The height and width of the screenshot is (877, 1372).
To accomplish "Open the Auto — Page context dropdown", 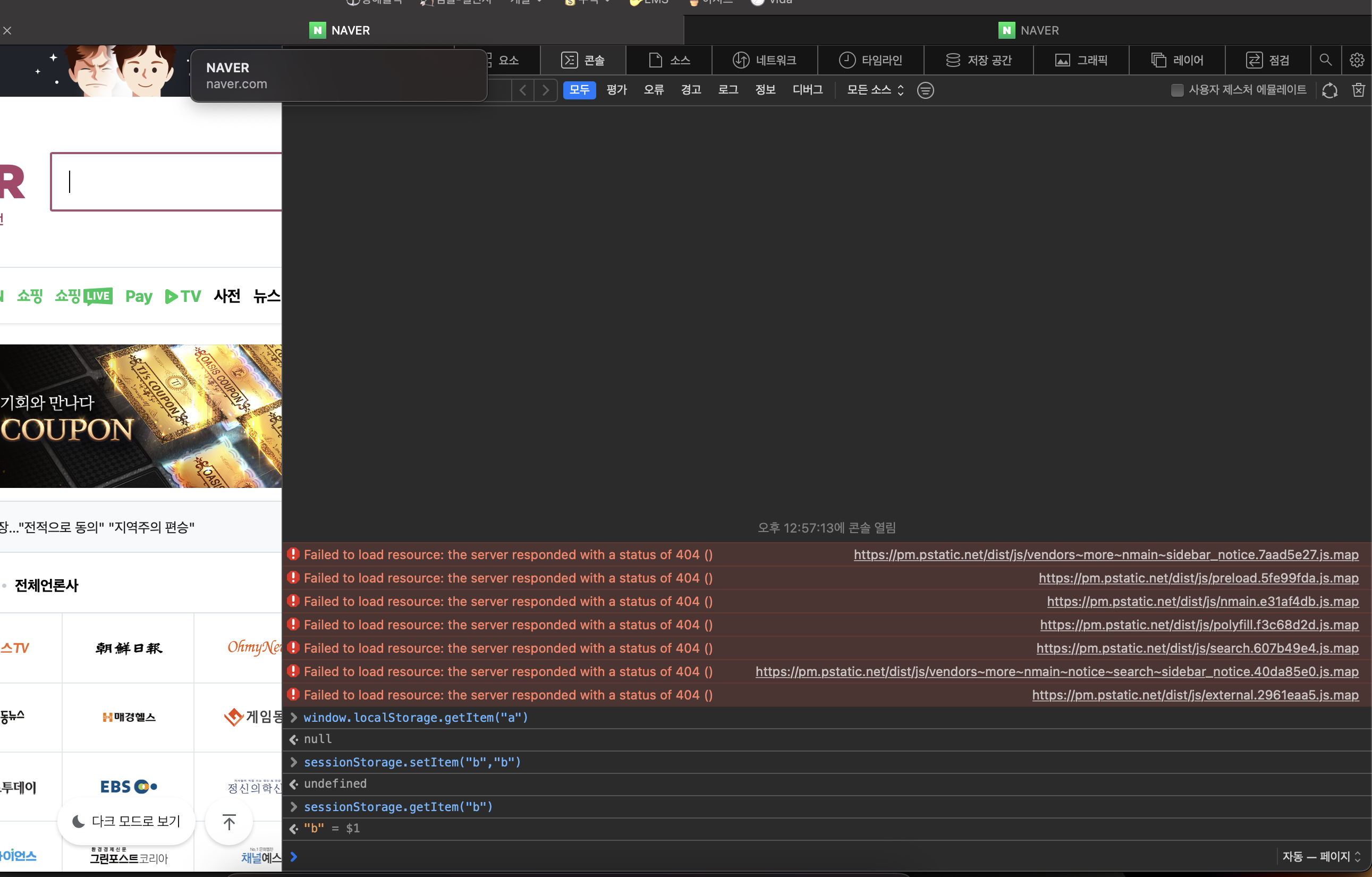I will click(x=1320, y=856).
